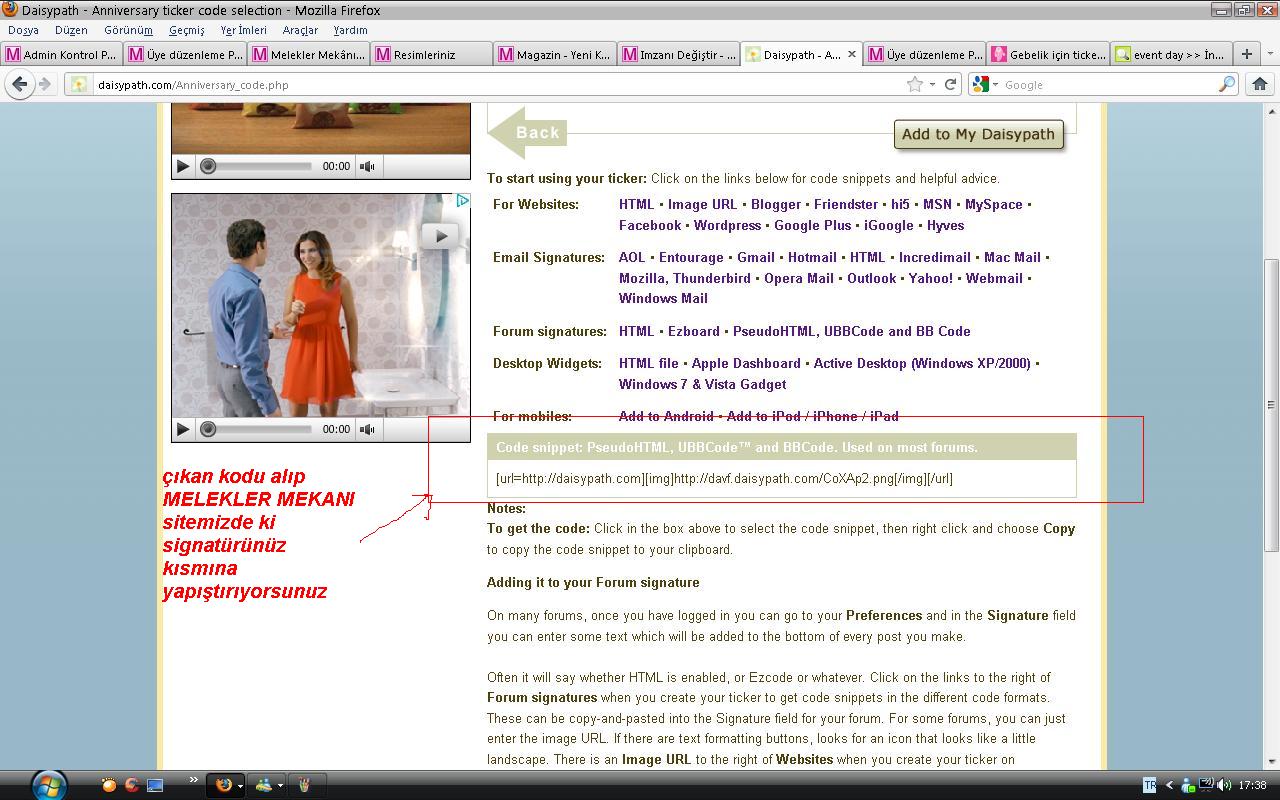Screen dimensions: 1280x800
Task: Show hidden system tray icons
Action: 1169,785
